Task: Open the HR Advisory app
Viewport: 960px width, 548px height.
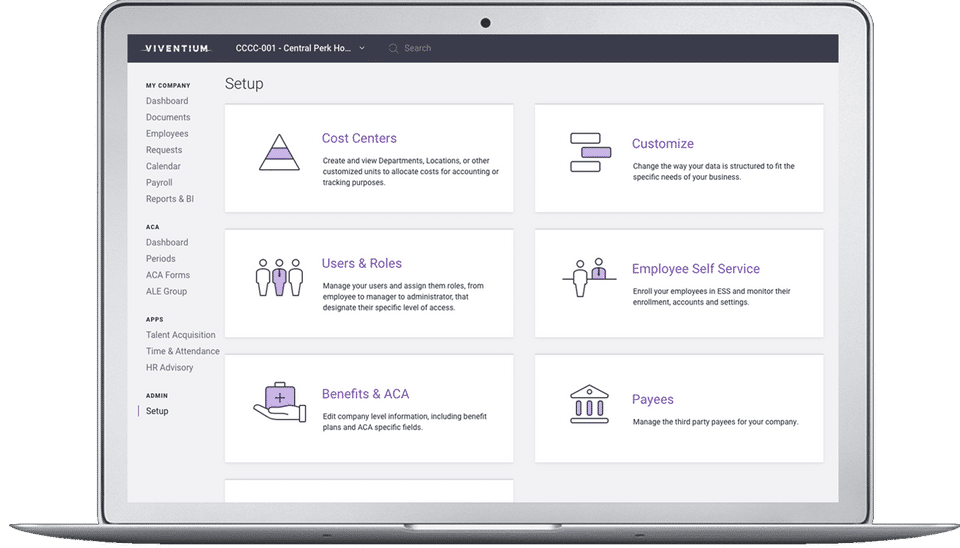Action: click(x=170, y=368)
